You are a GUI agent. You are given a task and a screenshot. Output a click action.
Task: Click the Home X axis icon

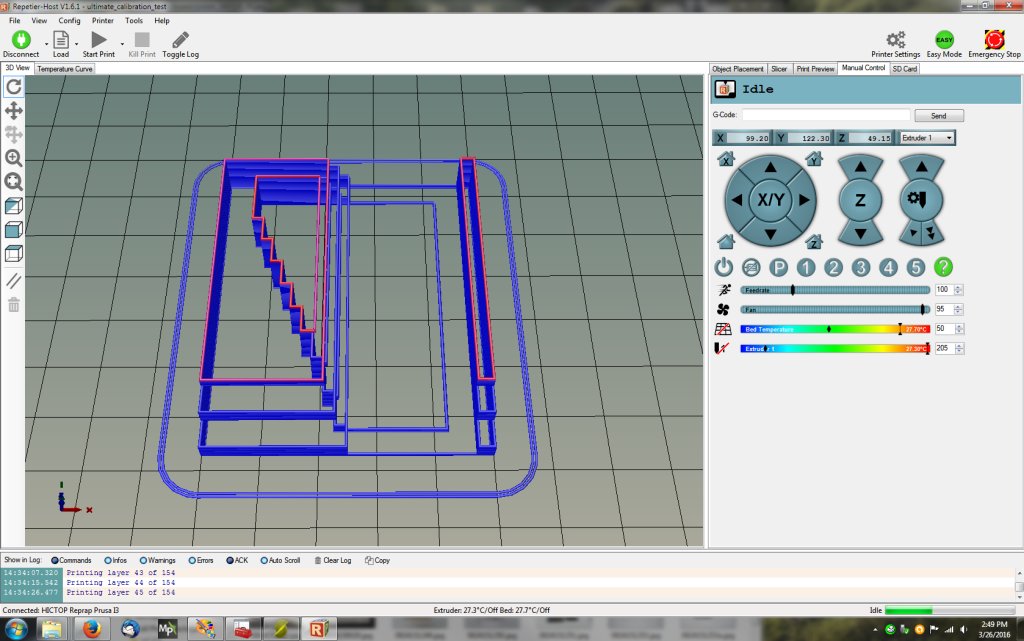pyautogui.click(x=726, y=159)
